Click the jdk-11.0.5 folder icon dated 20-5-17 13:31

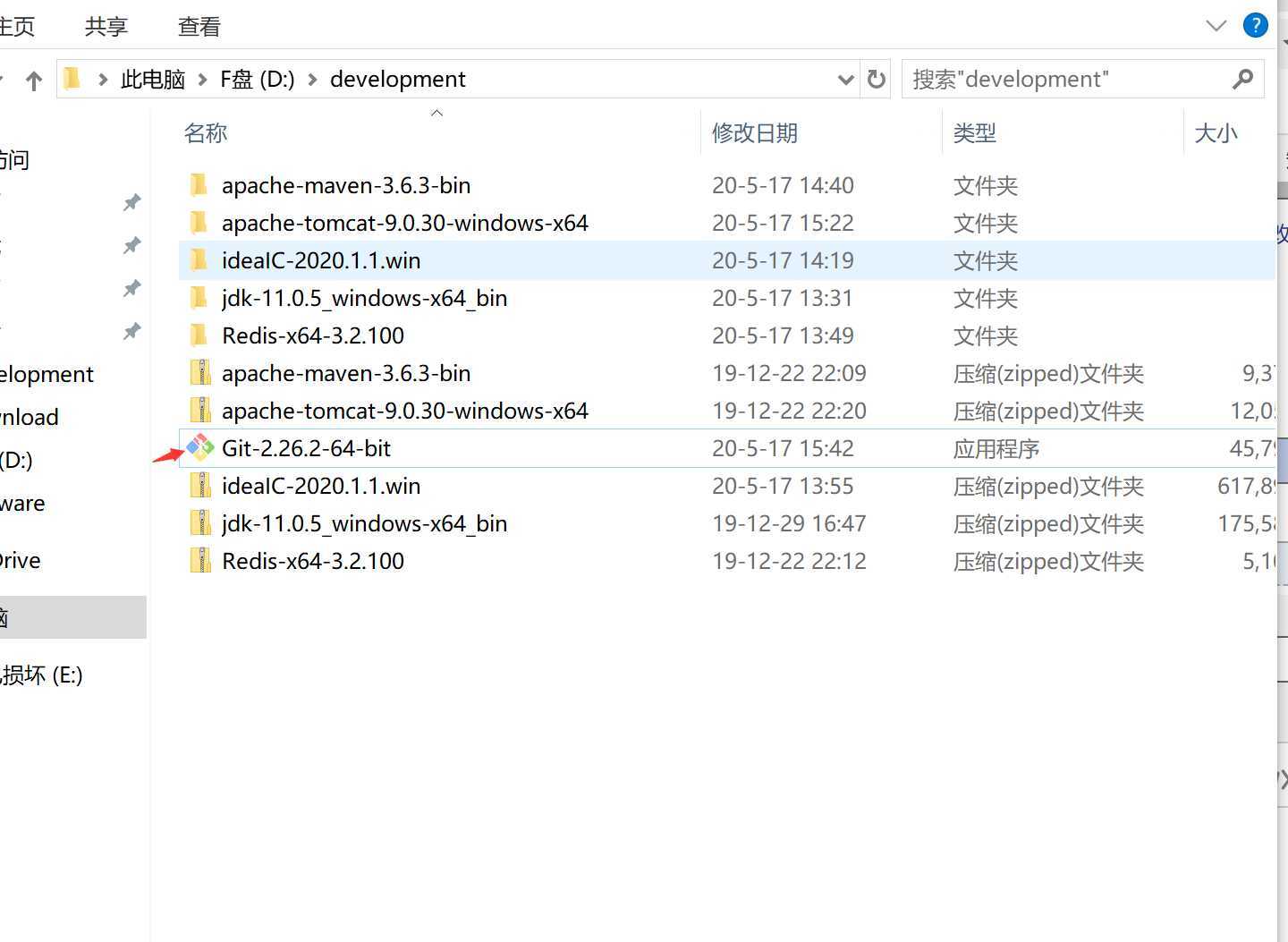pos(199,298)
